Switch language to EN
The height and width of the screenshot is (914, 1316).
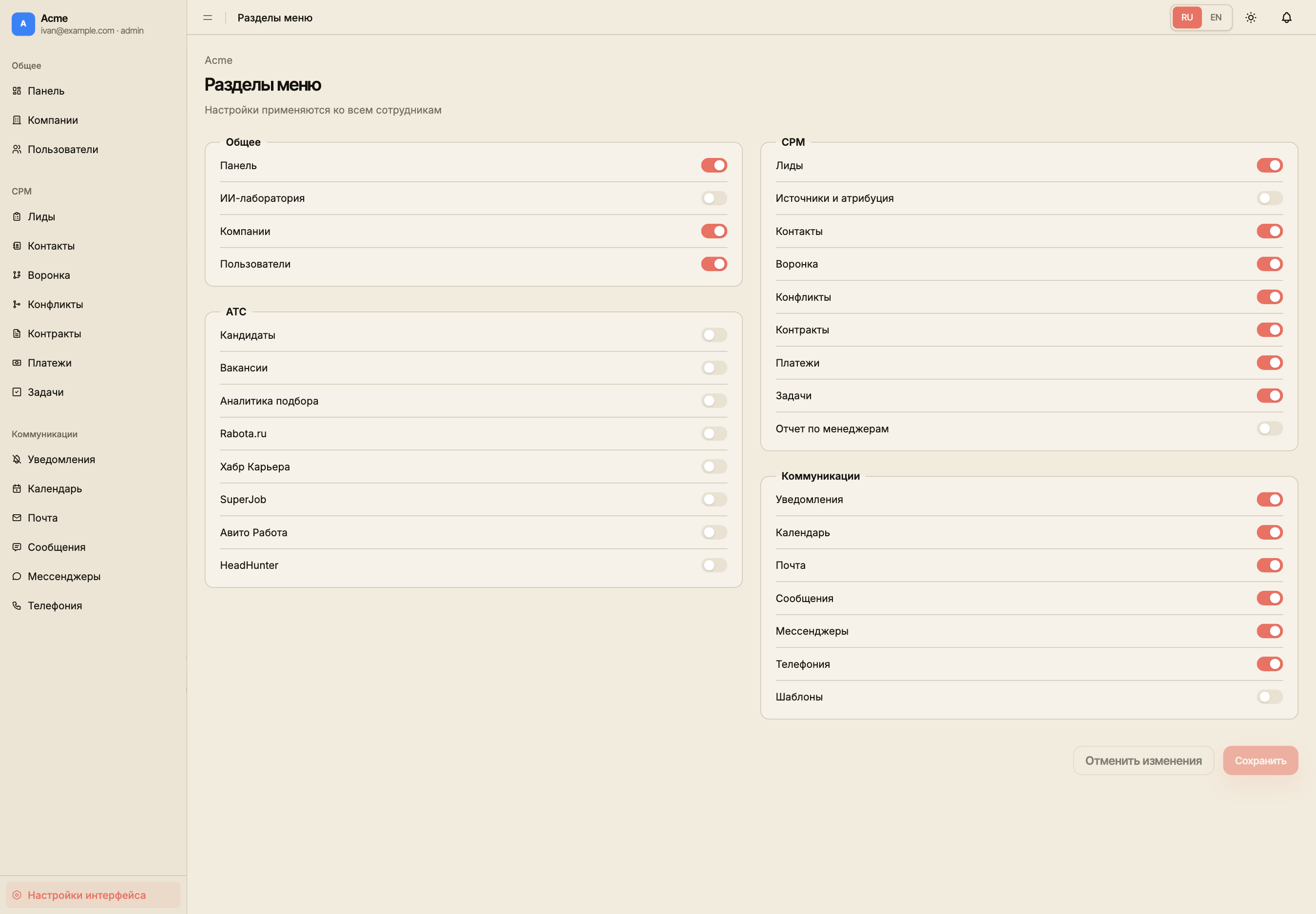point(1216,18)
